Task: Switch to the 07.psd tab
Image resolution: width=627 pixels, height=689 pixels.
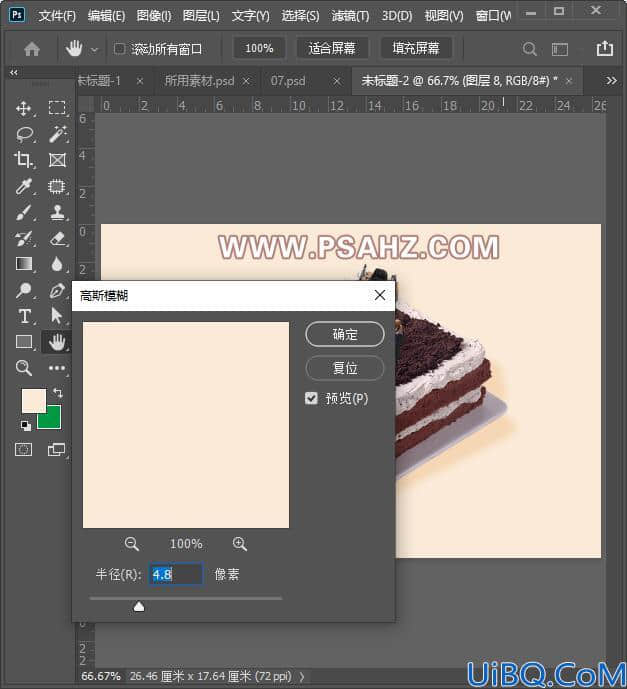Action: coord(288,81)
